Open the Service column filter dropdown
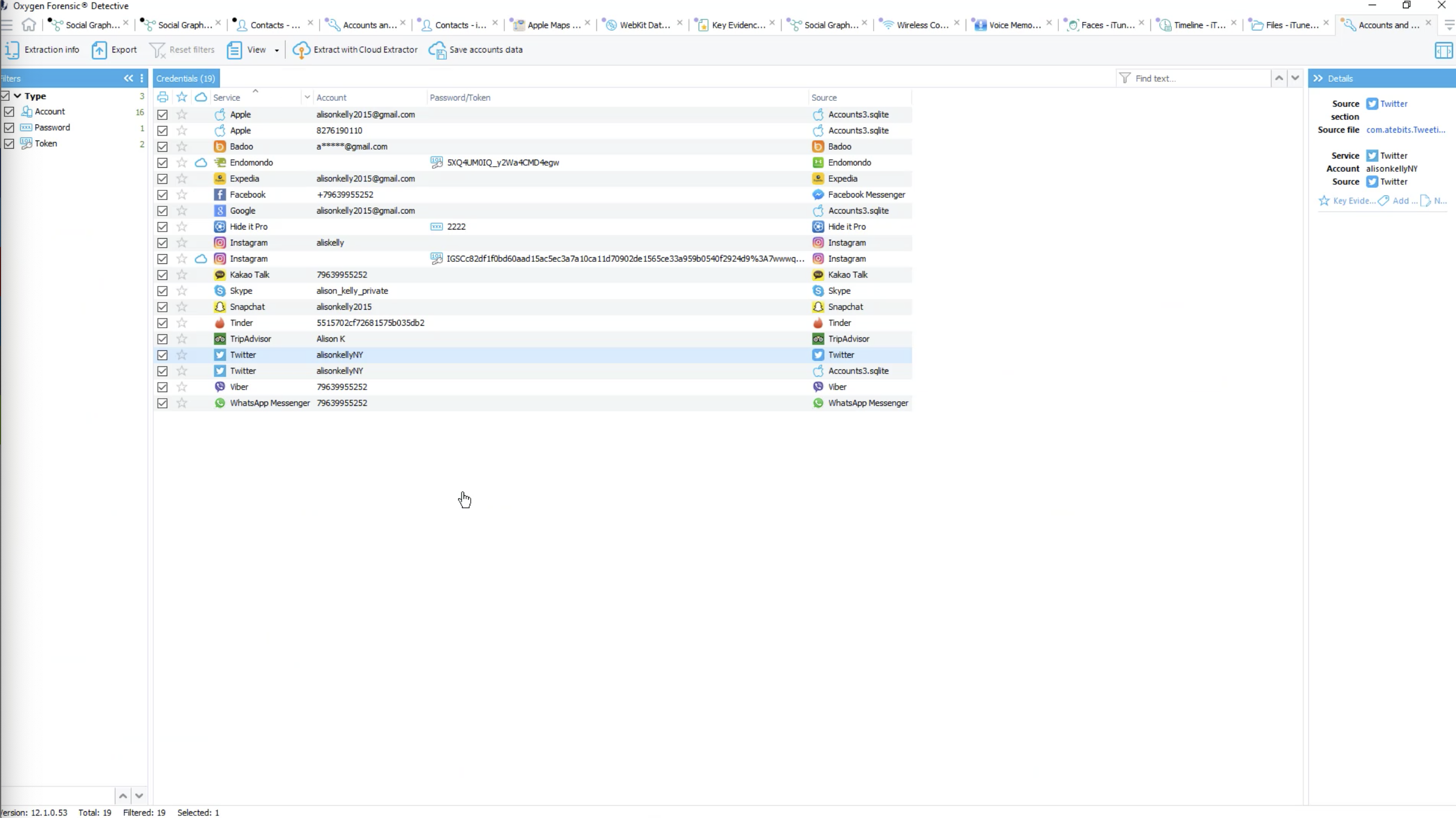The width and height of the screenshot is (1456, 818). pyautogui.click(x=307, y=97)
